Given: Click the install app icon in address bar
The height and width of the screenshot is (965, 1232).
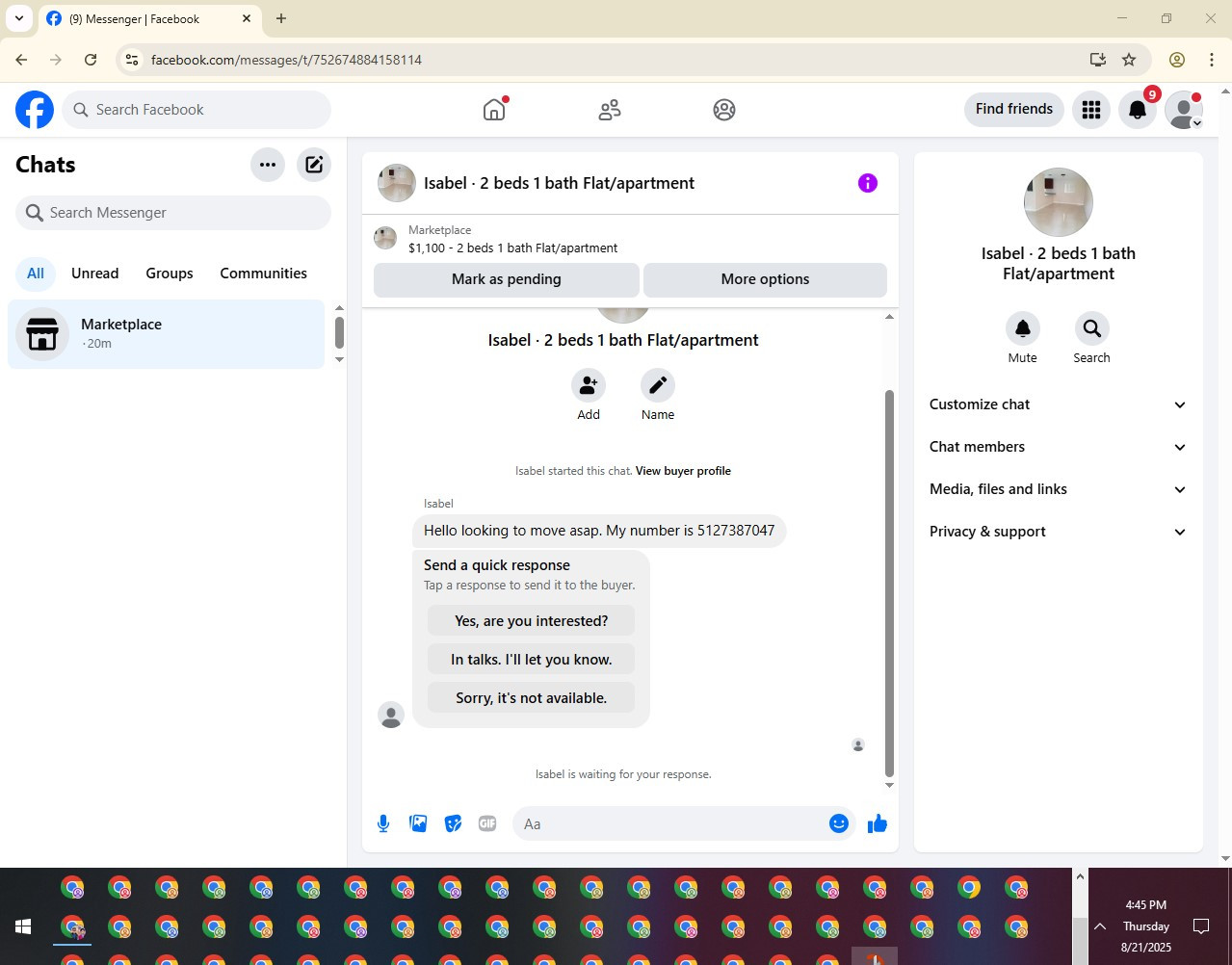Looking at the screenshot, I should click(1098, 60).
